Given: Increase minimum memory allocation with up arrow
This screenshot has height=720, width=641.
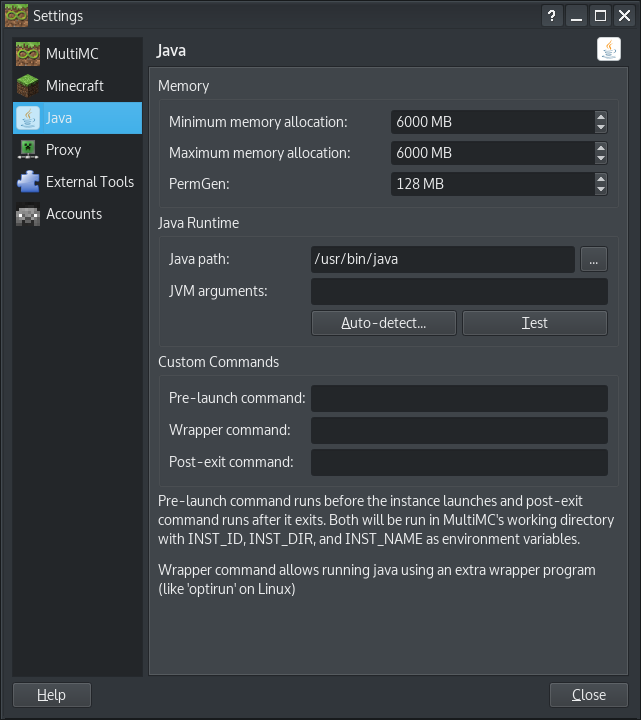Looking at the screenshot, I should (601, 117).
